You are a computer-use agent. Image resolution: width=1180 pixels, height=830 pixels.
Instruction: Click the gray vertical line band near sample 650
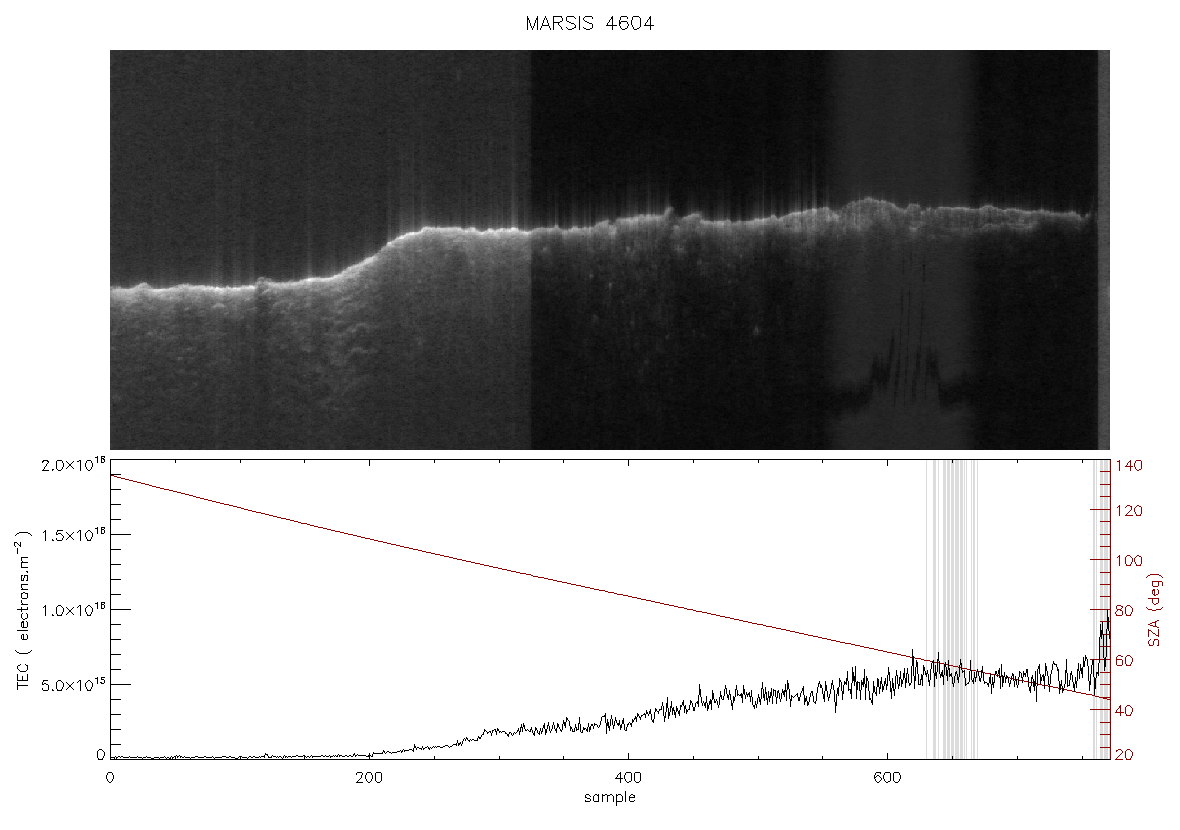click(x=951, y=610)
